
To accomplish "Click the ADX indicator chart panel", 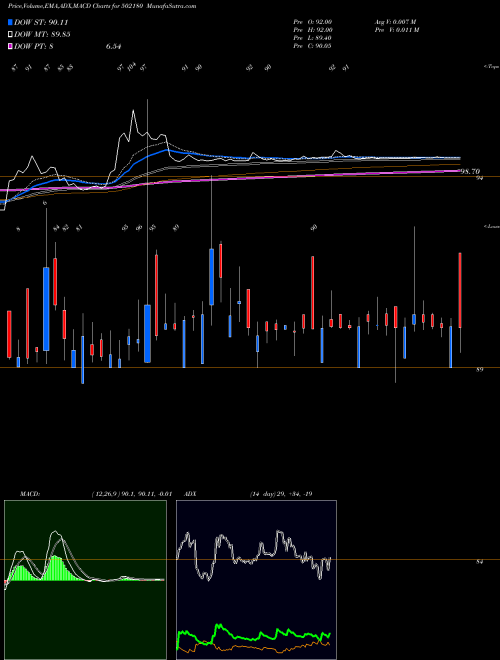I will [x=256, y=580].
